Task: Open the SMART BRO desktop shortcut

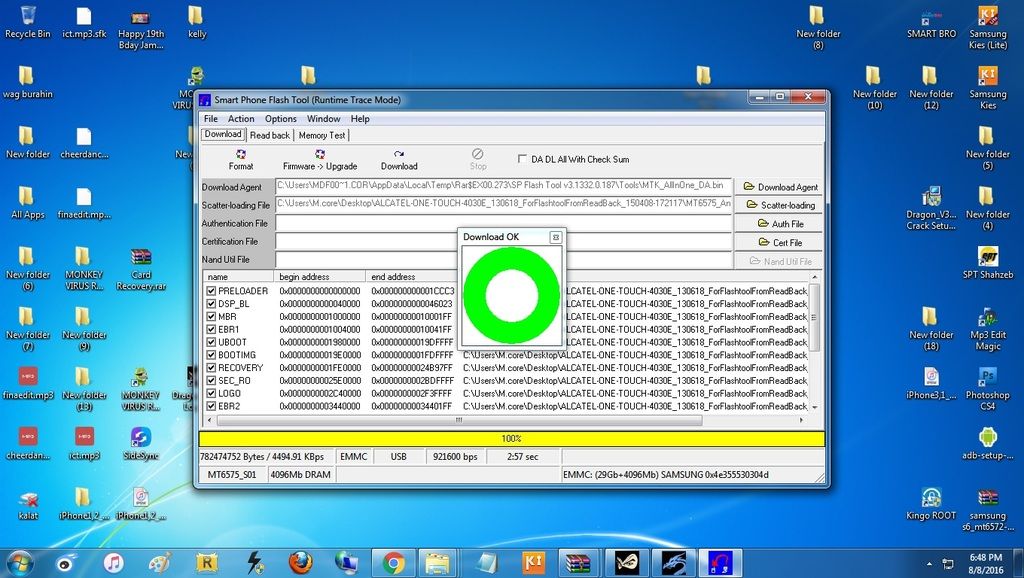Action: pyautogui.click(x=931, y=20)
